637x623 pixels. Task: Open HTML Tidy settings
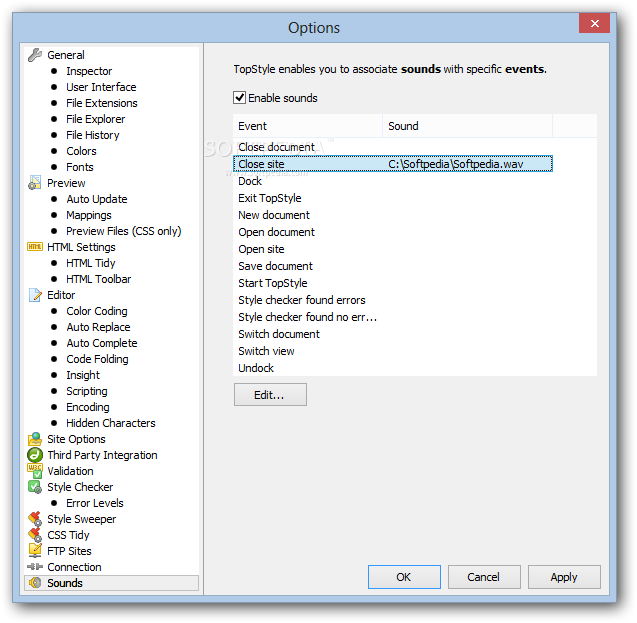point(91,263)
